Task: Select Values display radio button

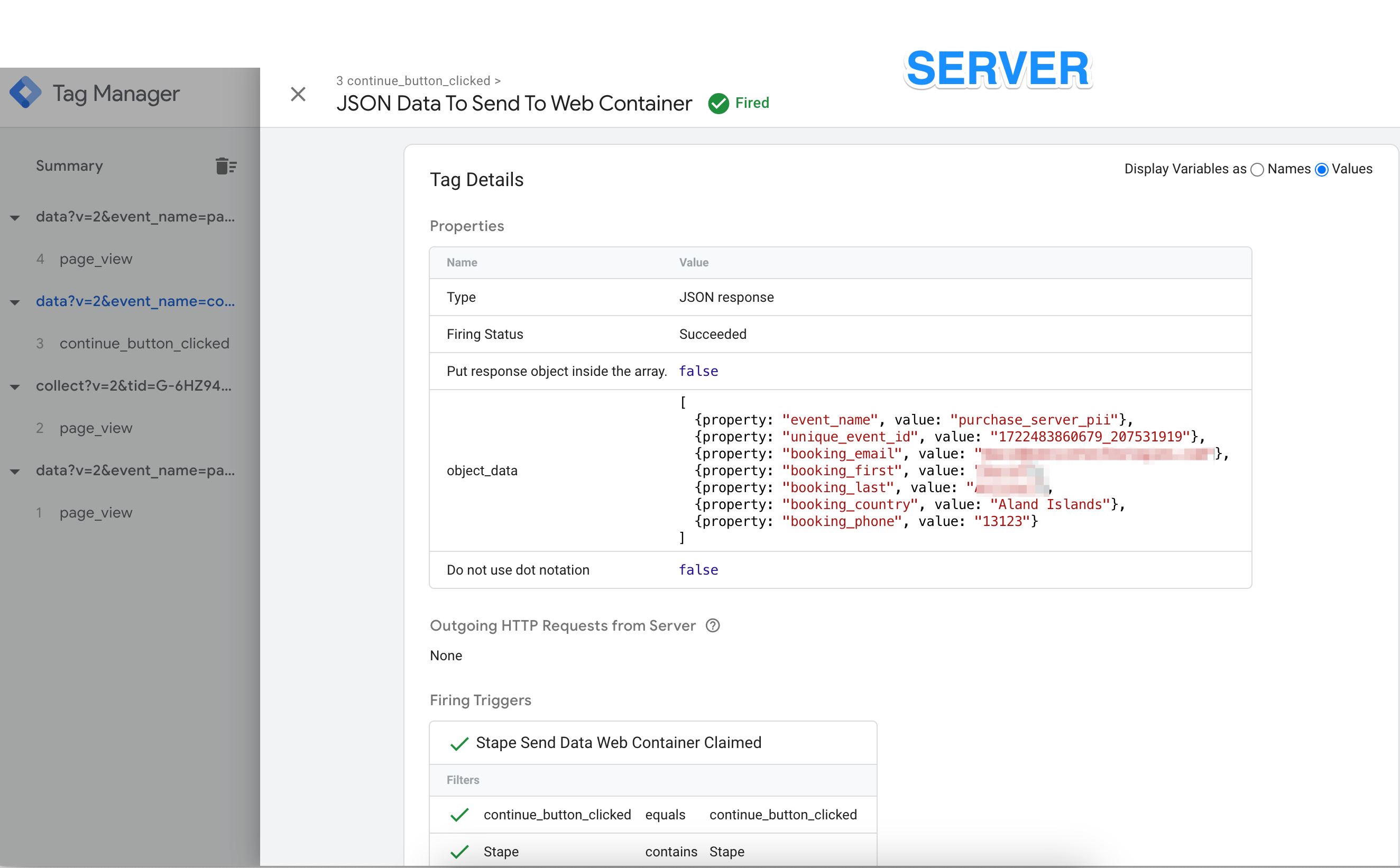Action: (1321, 169)
